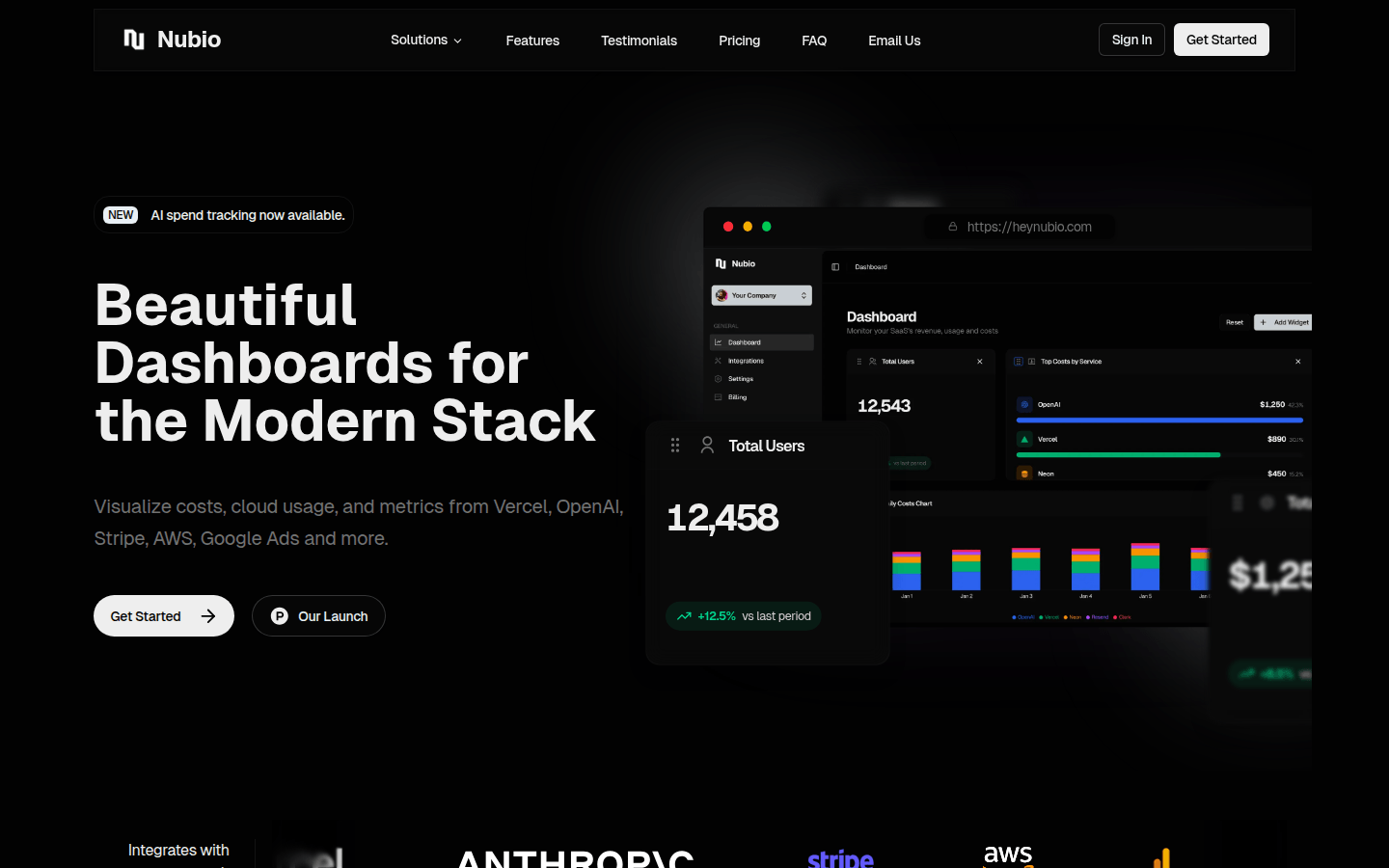Open the Pricing page from the navbar
This screenshot has width=1389, height=868.
pos(739,41)
